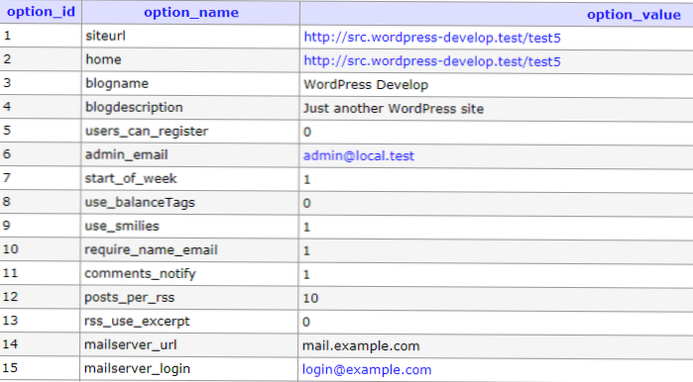Click the require_name_email value 1
Screen dimensions: 693x382
[x=306, y=251]
